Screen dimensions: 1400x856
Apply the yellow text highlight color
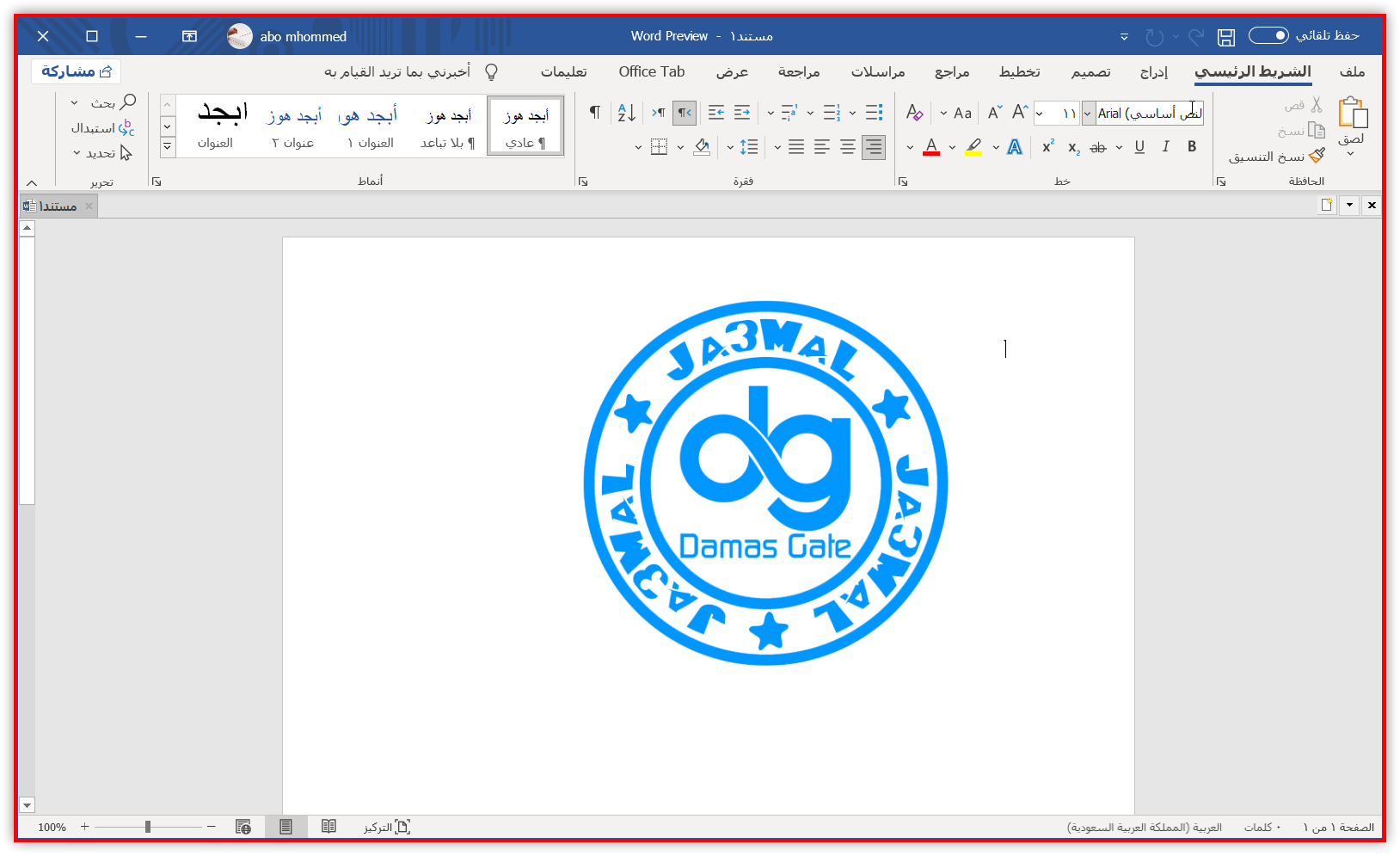point(973,147)
